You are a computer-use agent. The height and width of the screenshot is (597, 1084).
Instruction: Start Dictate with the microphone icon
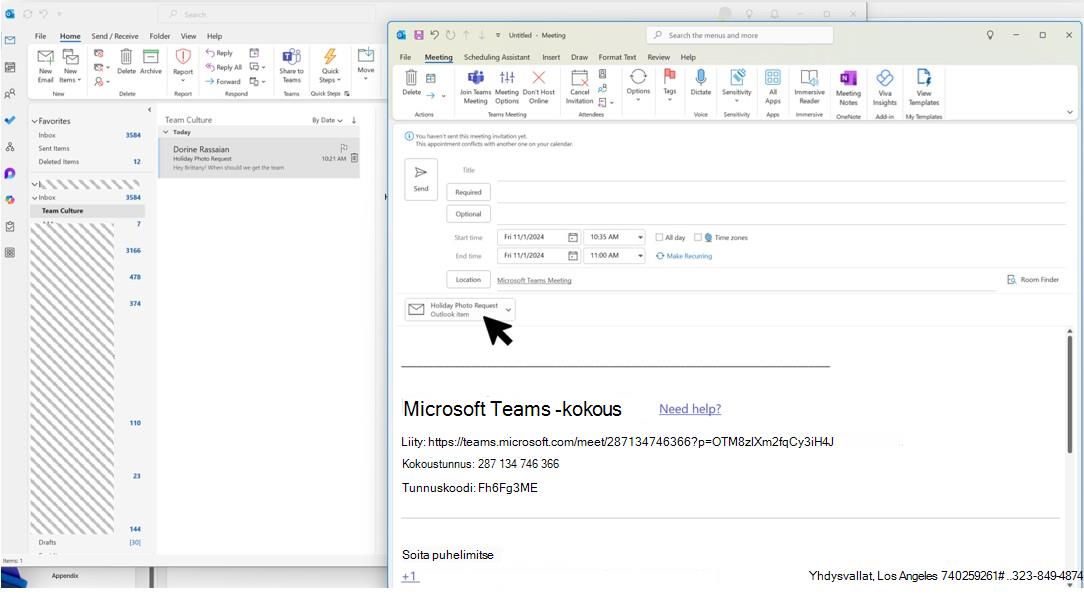pyautogui.click(x=700, y=83)
